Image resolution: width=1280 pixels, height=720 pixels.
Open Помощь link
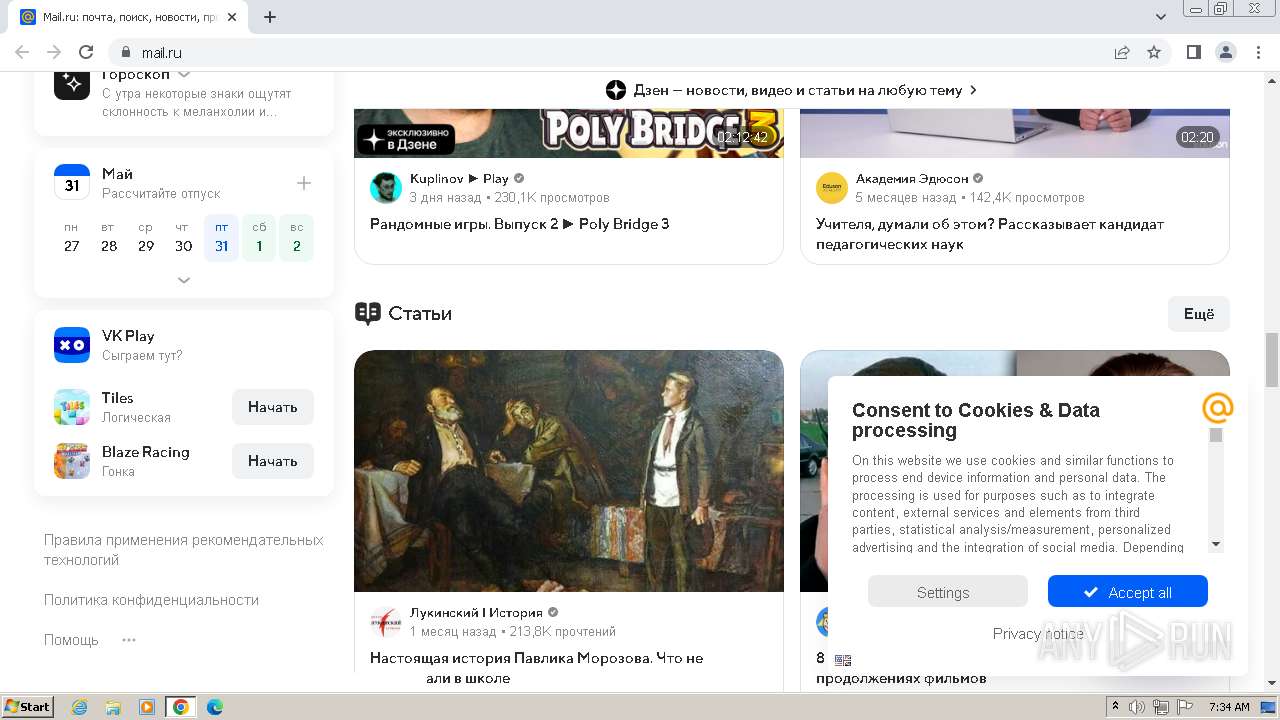71,640
